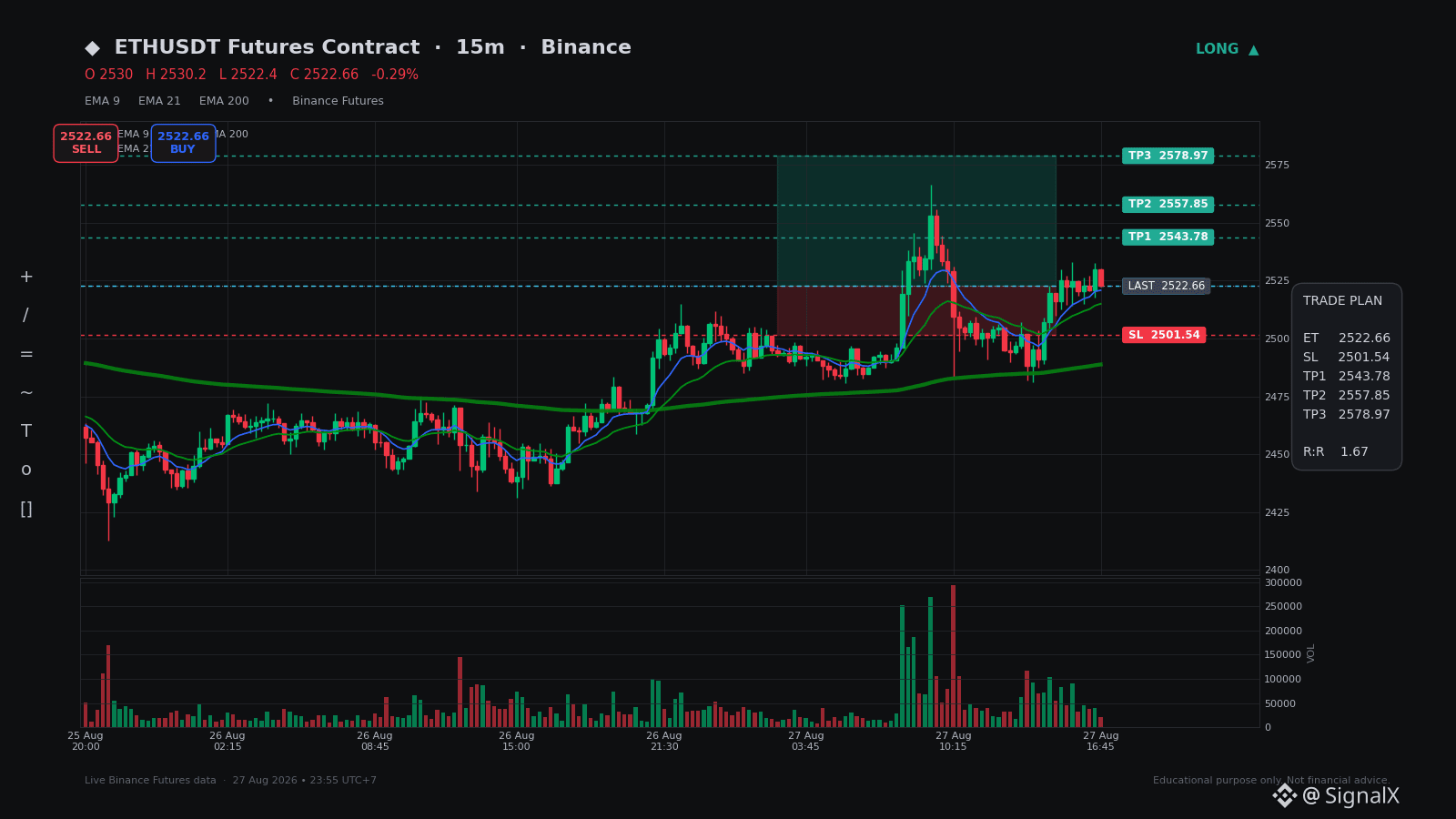This screenshot has height=819, width=1456.
Task: Click the ET 2522.66 row in Trade Plan
Action: click(1347, 339)
